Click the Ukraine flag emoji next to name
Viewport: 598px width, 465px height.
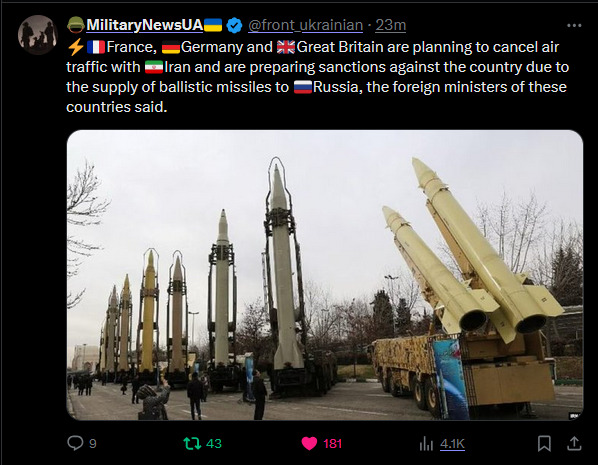pyautogui.click(x=213, y=25)
